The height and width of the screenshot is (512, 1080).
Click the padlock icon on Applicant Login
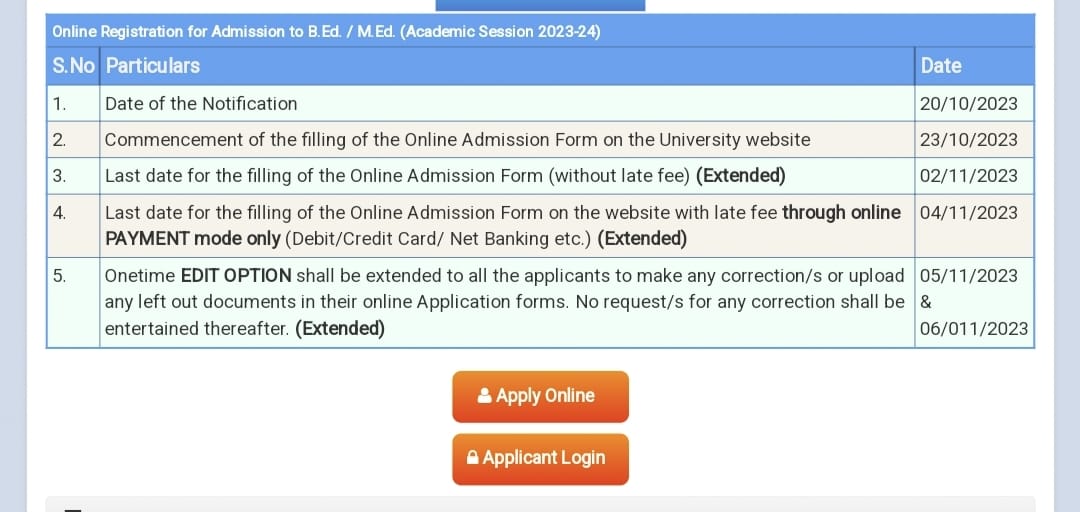pyautogui.click(x=472, y=458)
